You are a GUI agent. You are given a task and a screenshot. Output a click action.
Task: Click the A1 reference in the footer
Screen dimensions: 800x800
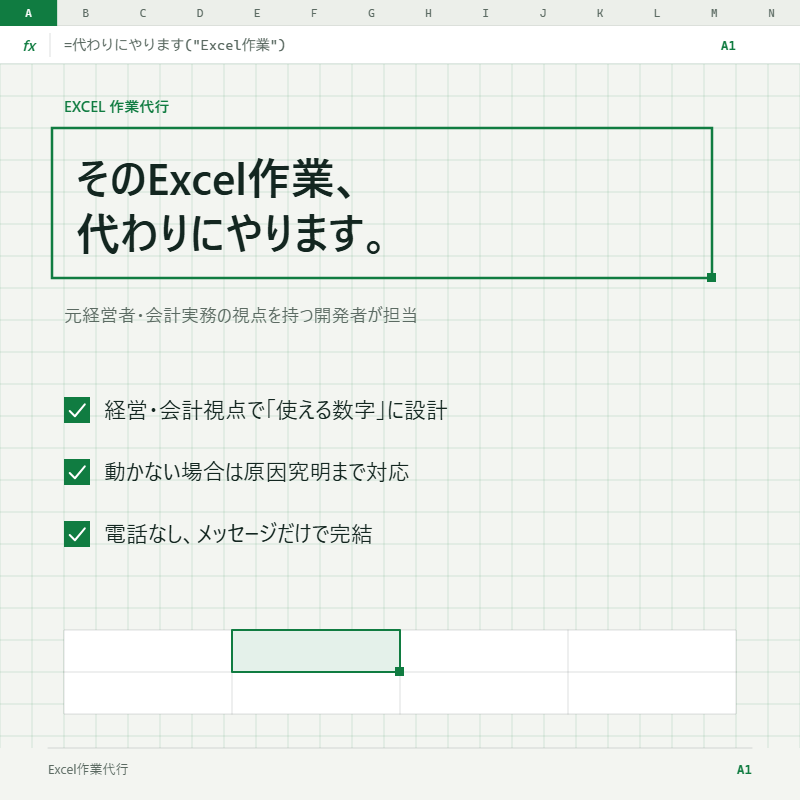(x=744, y=770)
